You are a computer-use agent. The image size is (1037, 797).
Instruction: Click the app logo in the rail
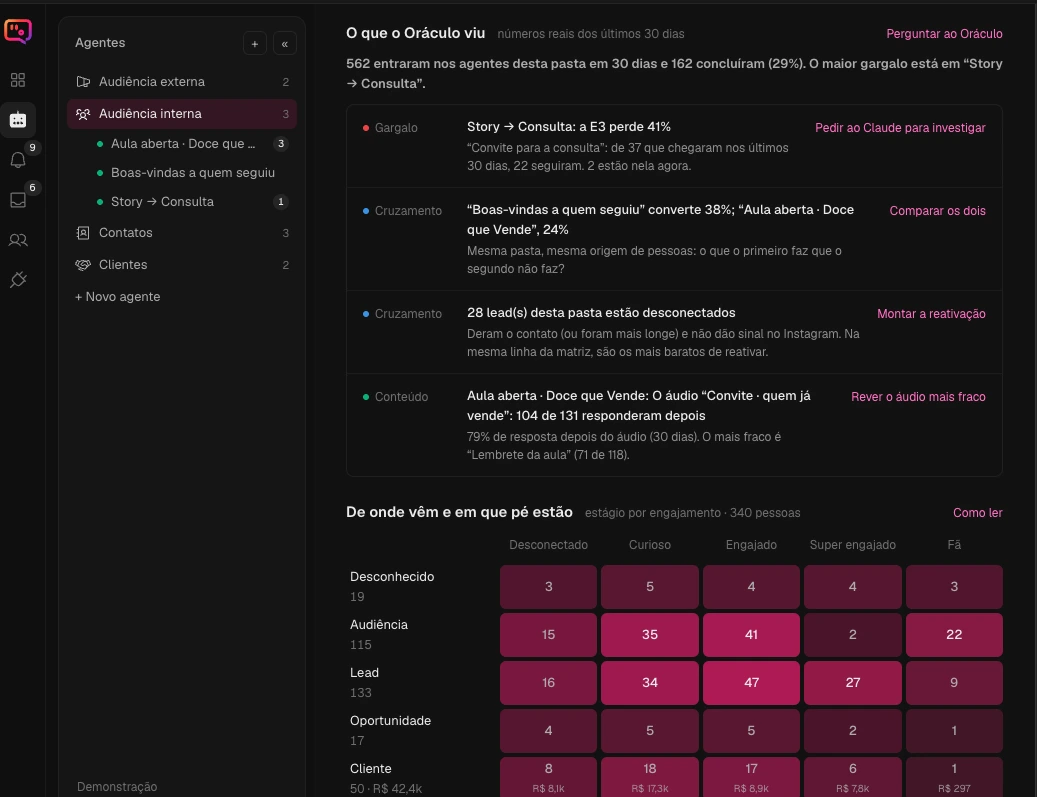tap(18, 31)
